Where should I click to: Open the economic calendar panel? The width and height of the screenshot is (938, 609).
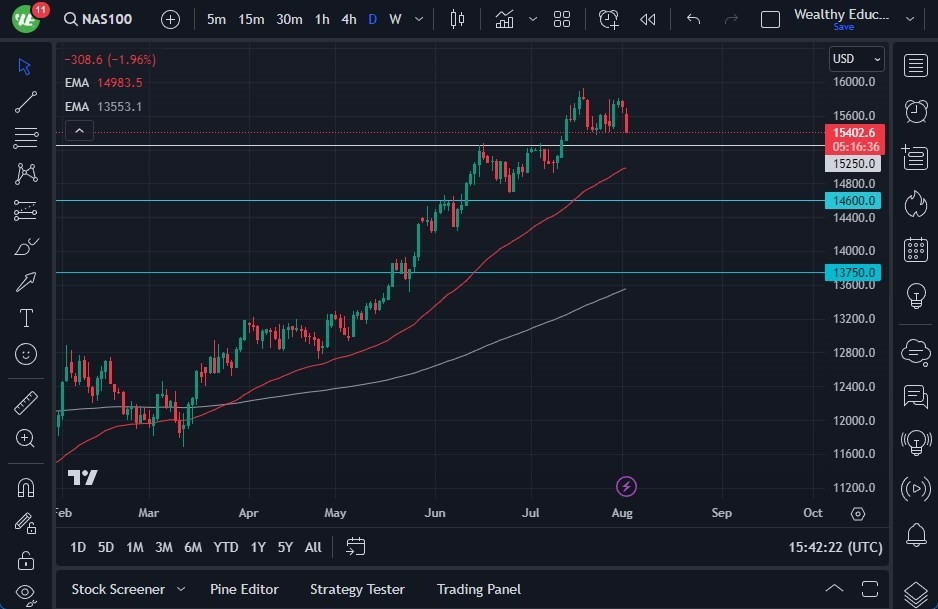point(916,250)
